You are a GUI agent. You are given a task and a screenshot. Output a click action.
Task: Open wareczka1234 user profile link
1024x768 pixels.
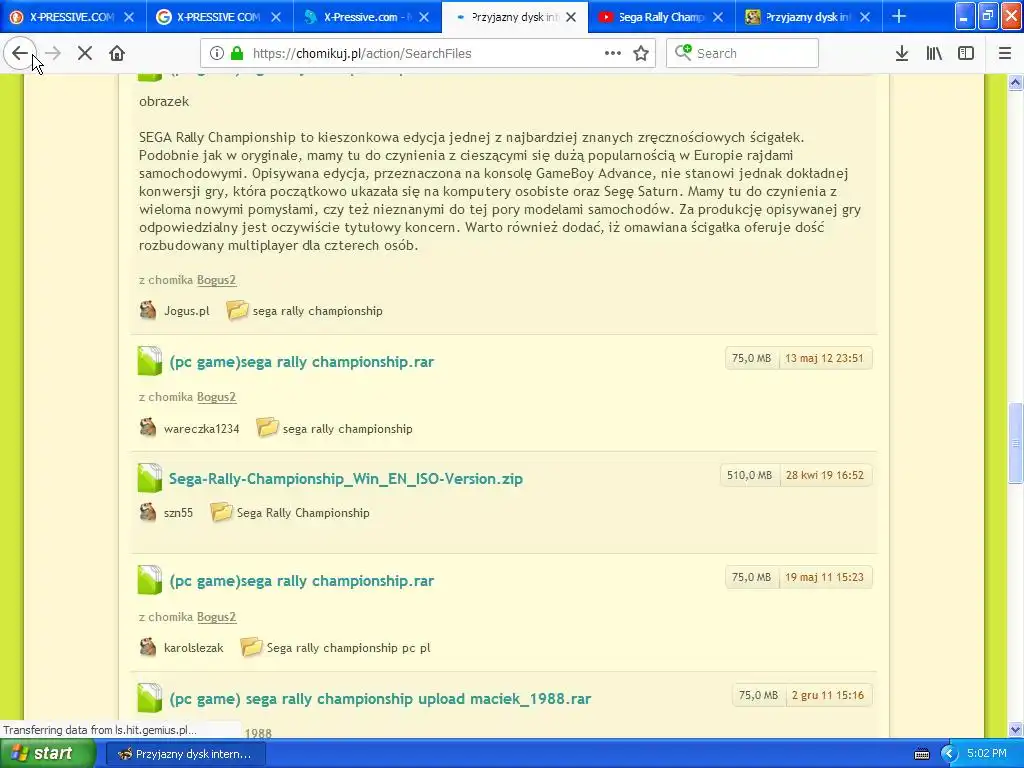click(202, 429)
